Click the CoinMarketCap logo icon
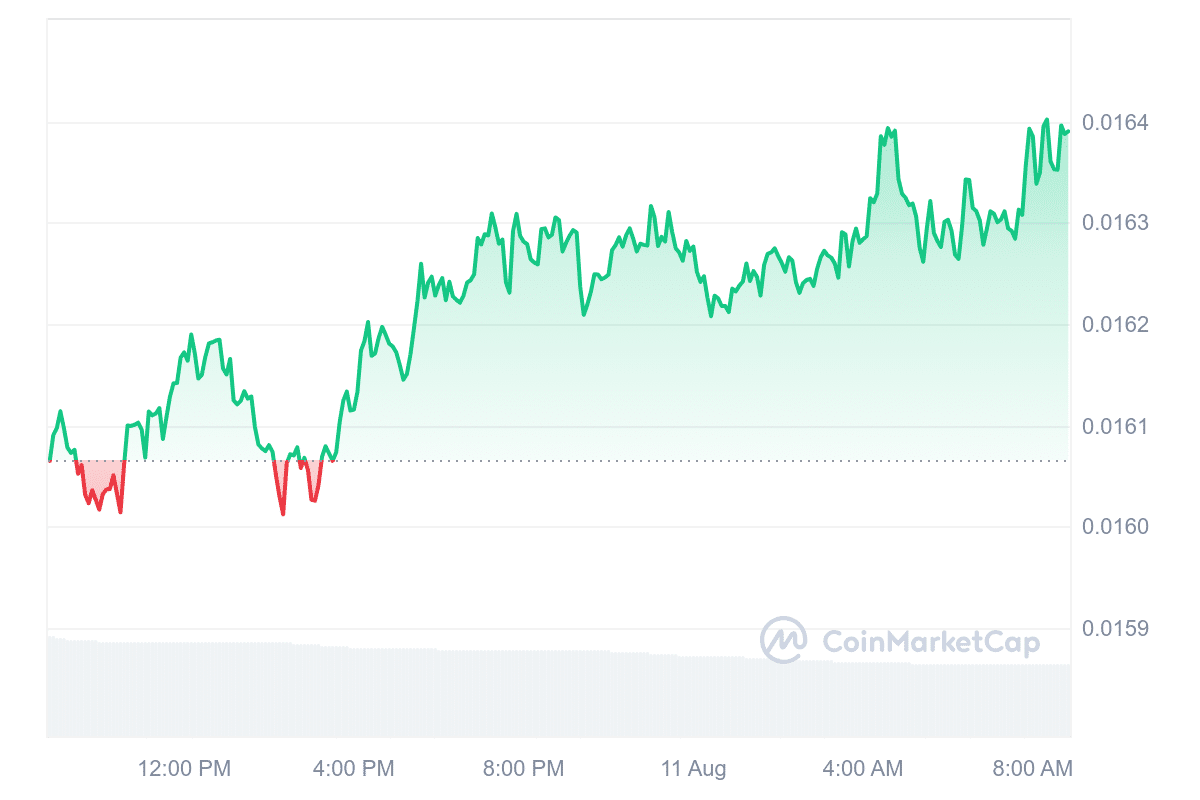 point(783,640)
